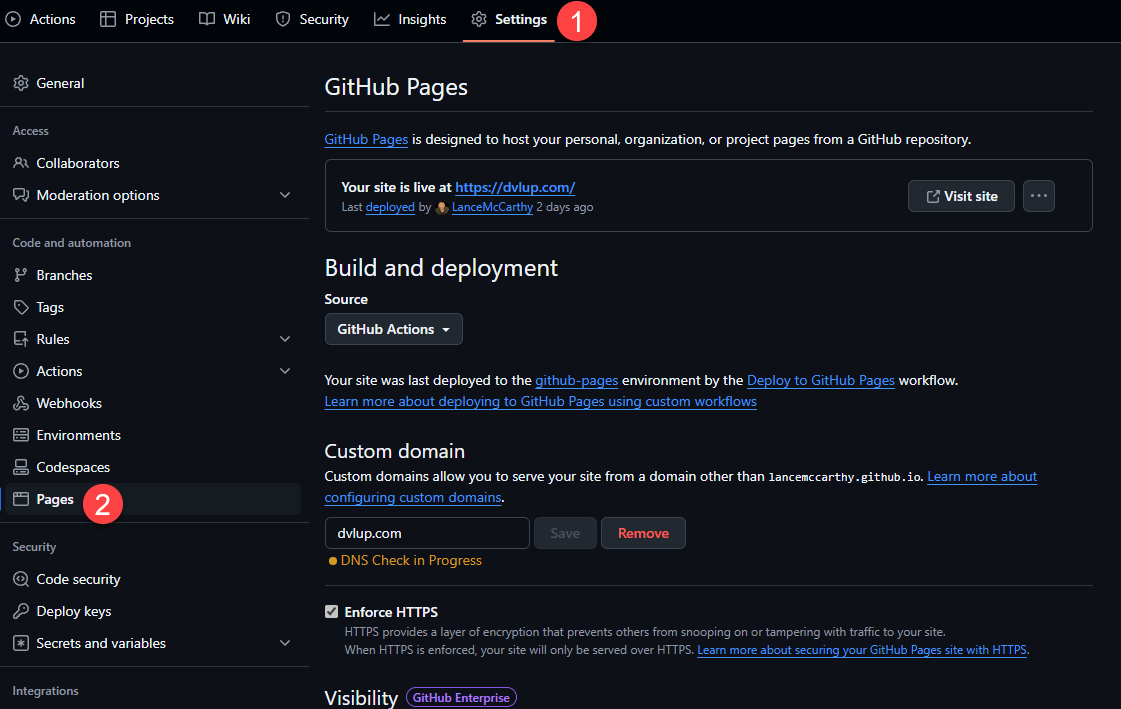Click the custom domain text field

tap(427, 533)
